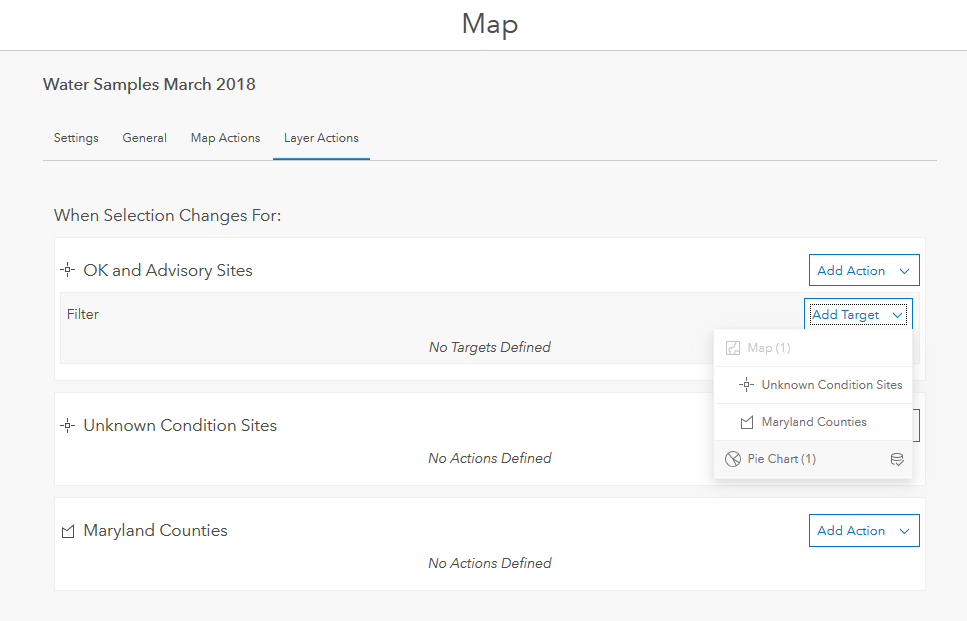Expand Add Action dropdown for Maryland Counties

click(863, 531)
